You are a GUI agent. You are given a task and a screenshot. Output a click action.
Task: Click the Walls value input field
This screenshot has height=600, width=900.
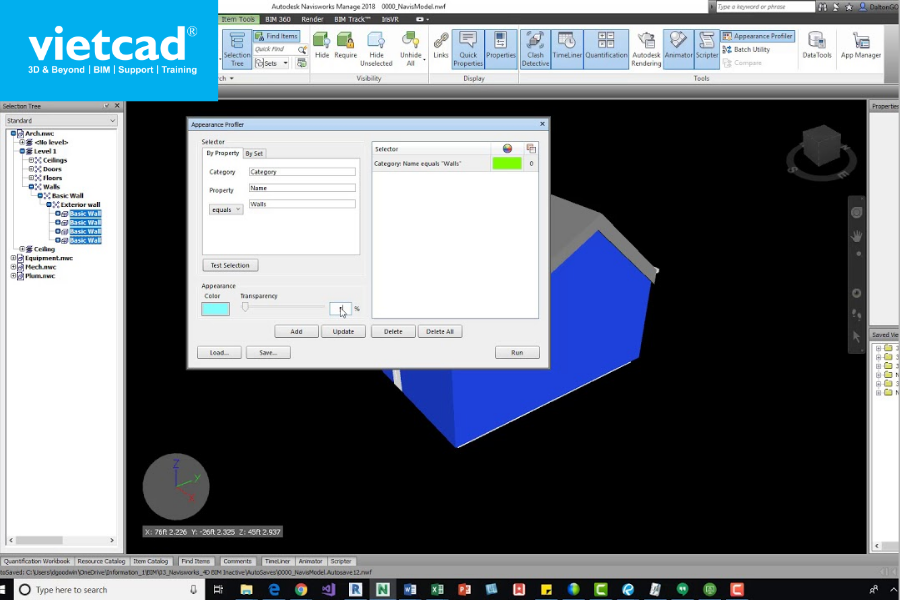pyautogui.click(x=302, y=204)
